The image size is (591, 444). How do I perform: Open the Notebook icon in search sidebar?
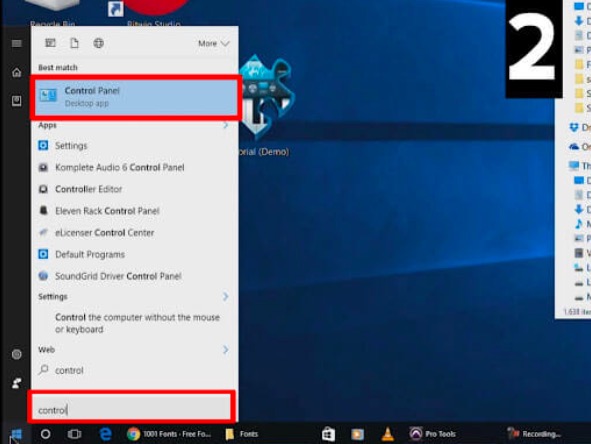pyautogui.click(x=16, y=101)
